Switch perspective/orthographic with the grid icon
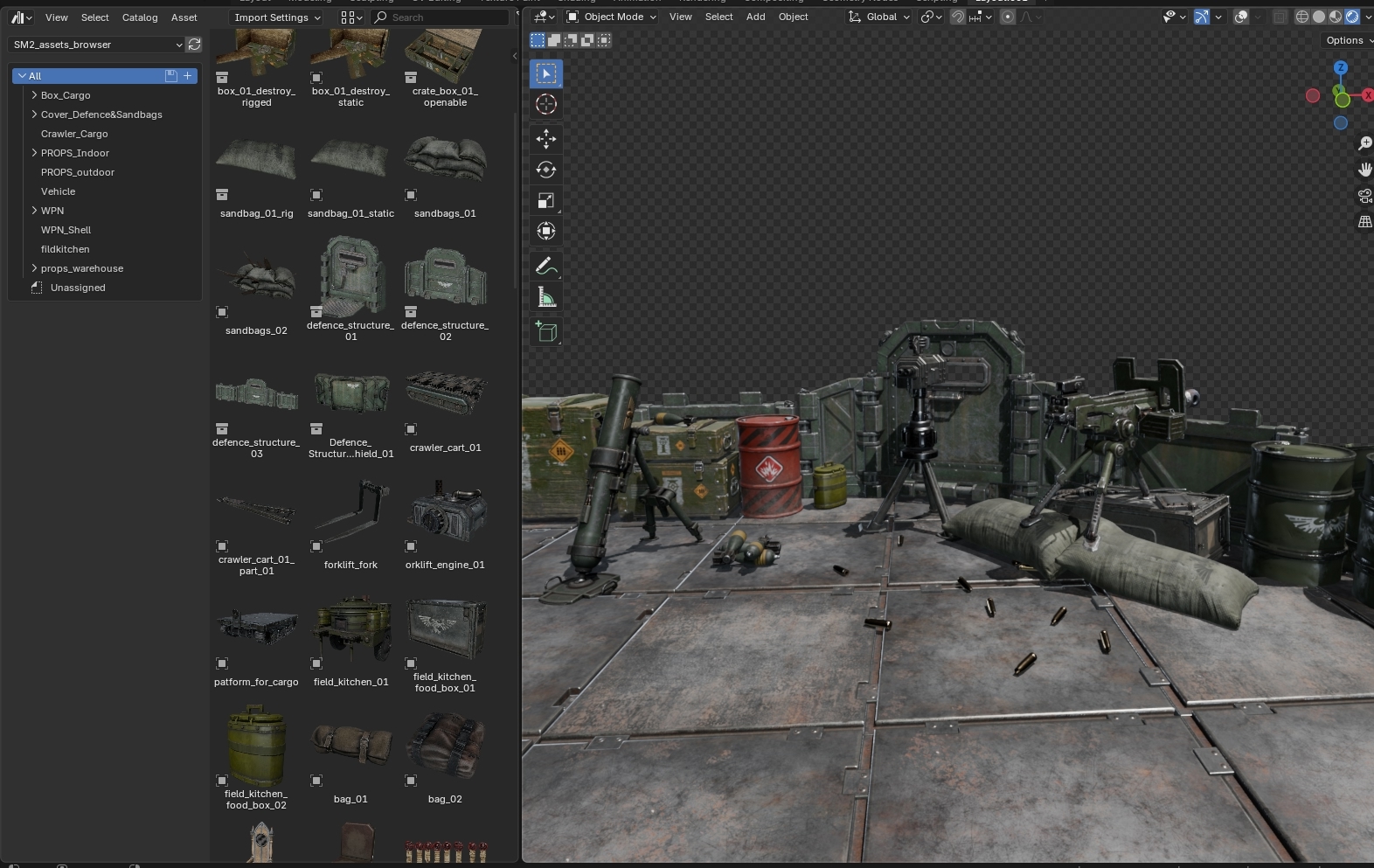Viewport: 1374px width, 868px height. [x=1364, y=222]
